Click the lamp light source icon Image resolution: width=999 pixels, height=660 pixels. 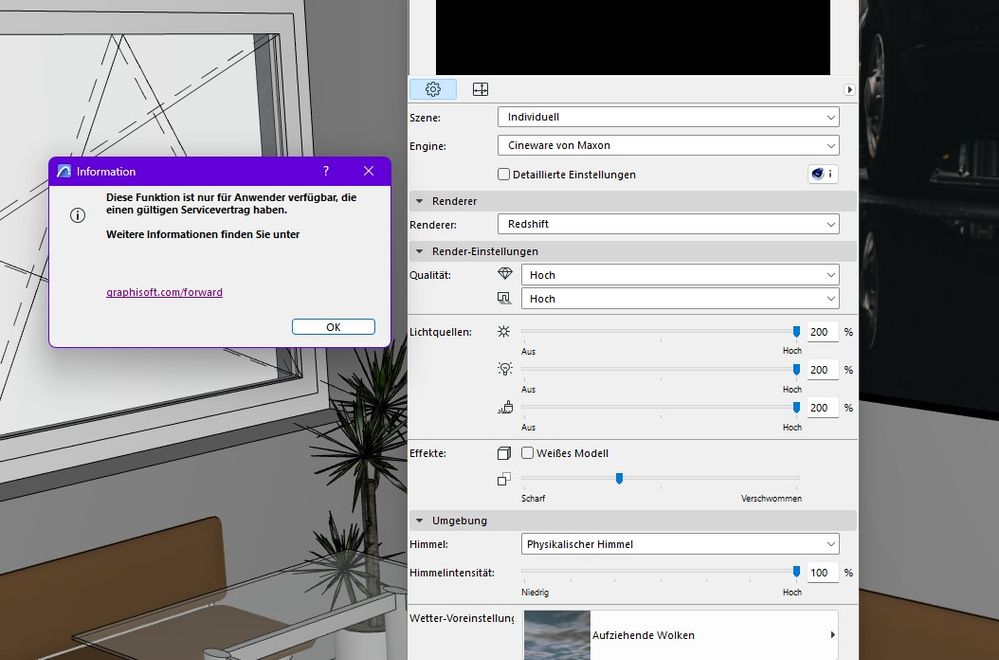click(505, 368)
